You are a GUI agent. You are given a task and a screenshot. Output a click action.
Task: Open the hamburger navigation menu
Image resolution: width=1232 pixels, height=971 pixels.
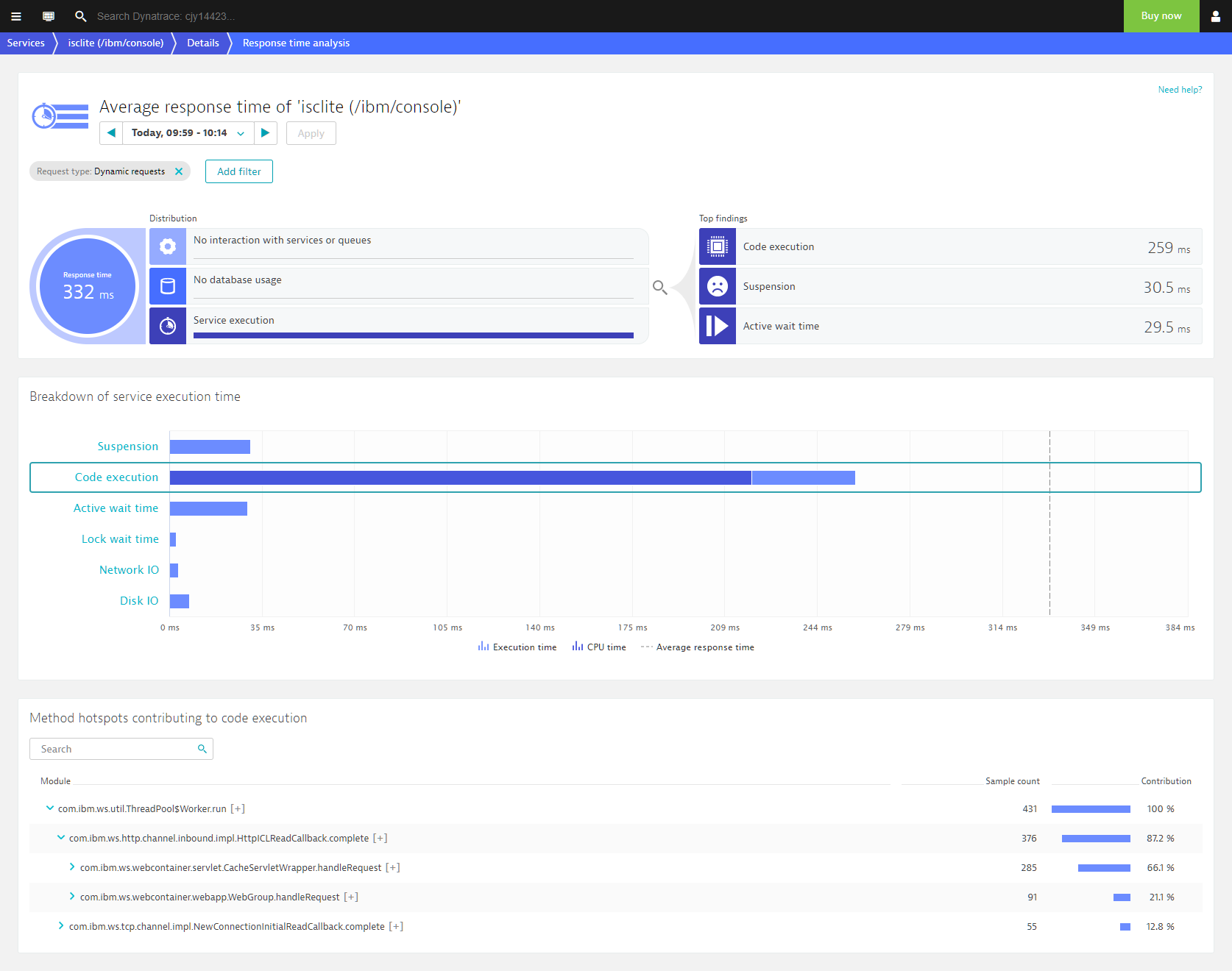(x=15, y=16)
